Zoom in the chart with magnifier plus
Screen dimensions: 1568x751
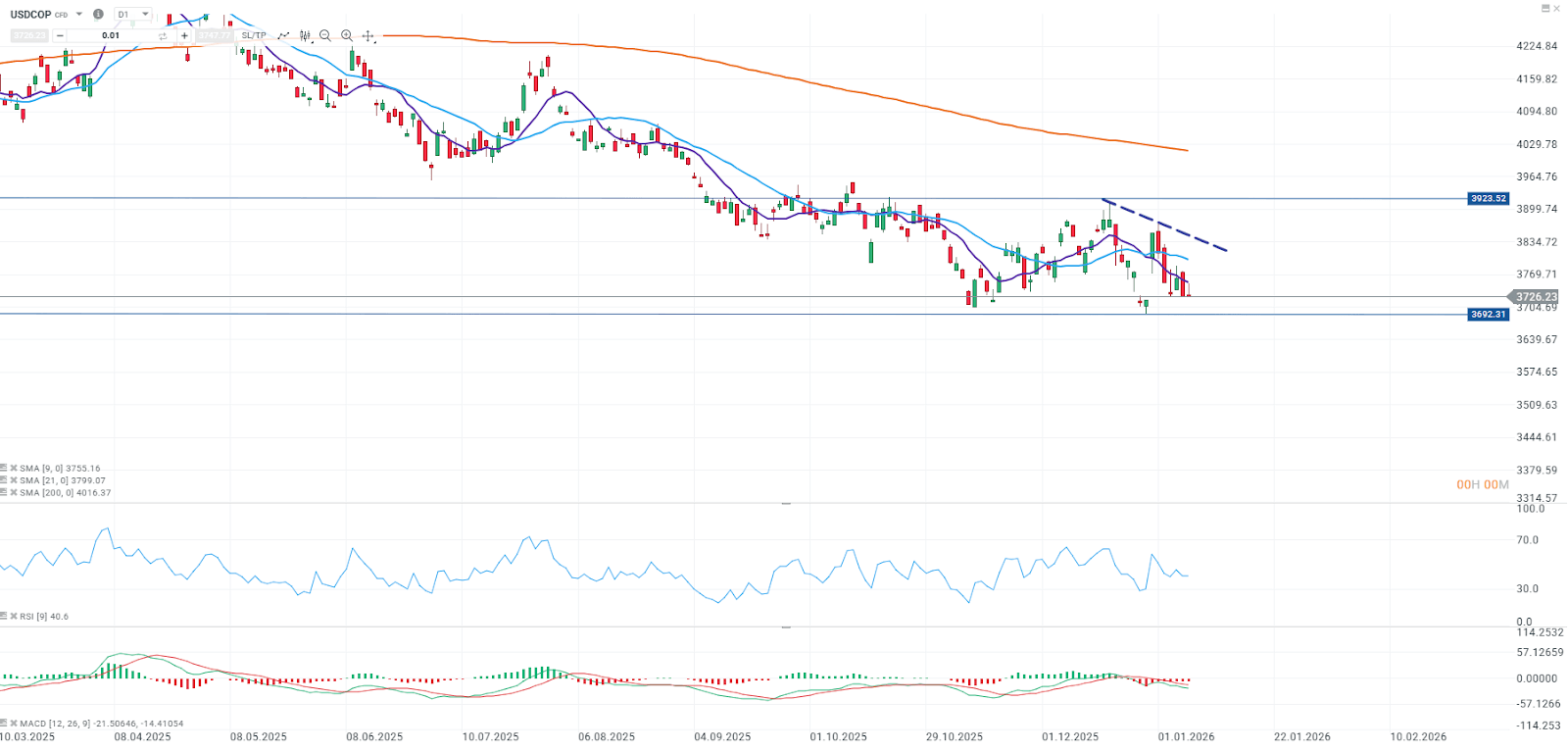coord(347,35)
